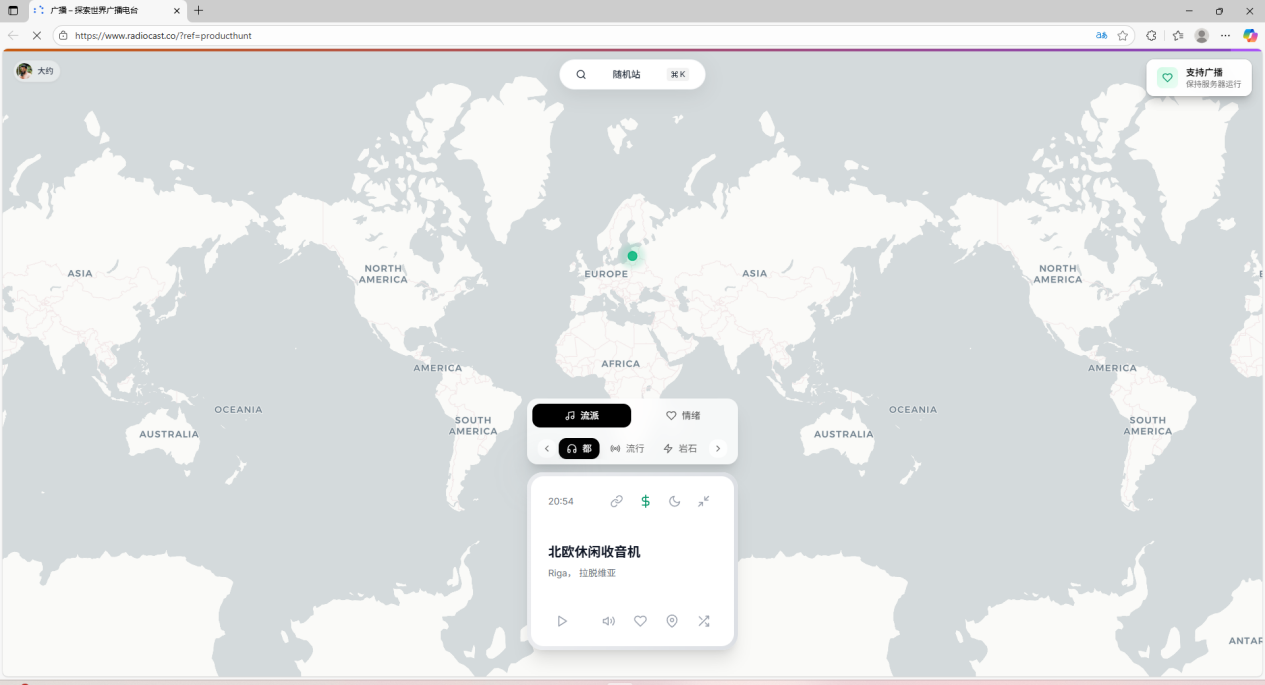Screen dimensions: 1265x685
Task: Open a new browser tab
Action: pos(198,10)
